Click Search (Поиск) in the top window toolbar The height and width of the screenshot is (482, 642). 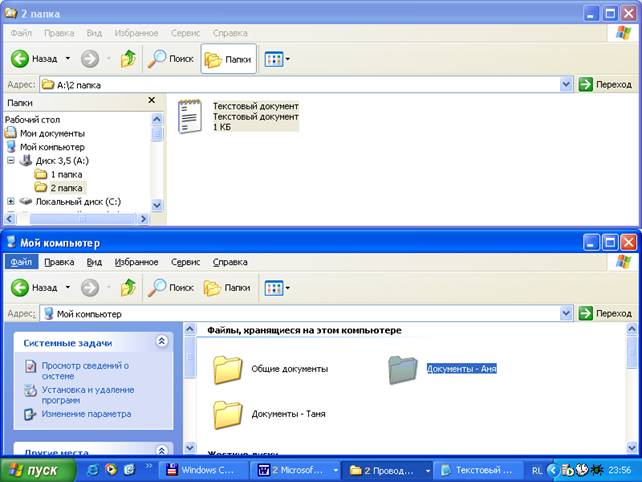click(171, 59)
